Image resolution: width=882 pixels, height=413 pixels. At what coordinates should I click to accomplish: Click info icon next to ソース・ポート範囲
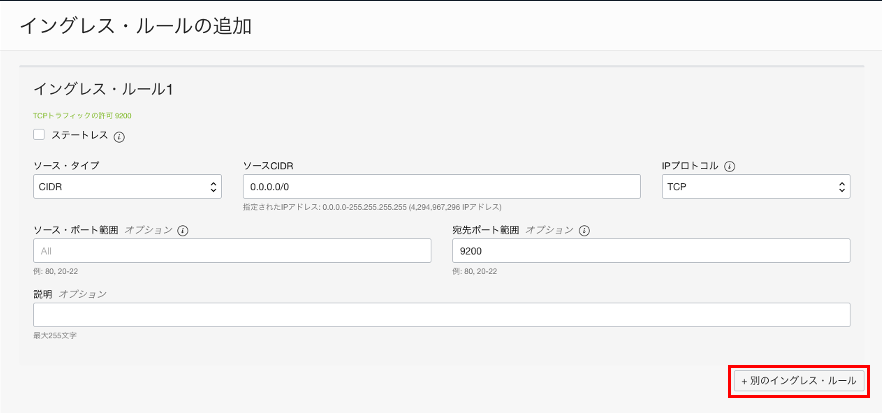183,230
